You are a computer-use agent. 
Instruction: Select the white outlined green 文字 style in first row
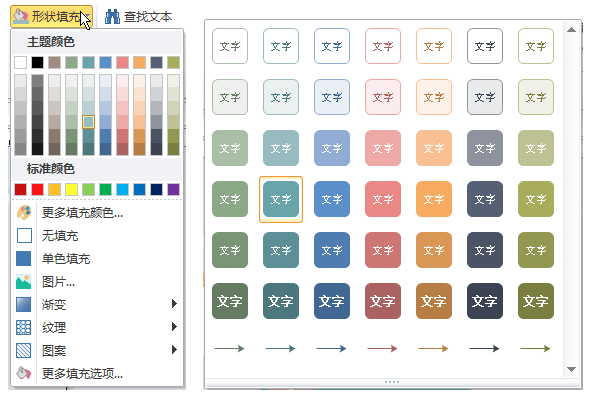[x=230, y=46]
